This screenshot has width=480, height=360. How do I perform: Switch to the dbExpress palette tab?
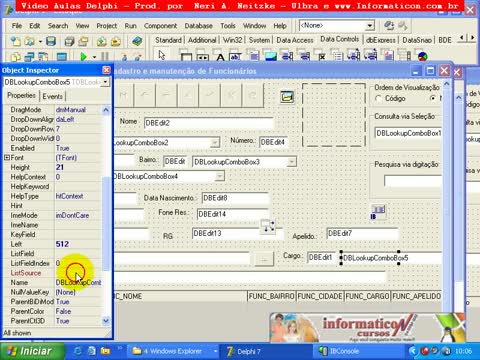pos(381,40)
